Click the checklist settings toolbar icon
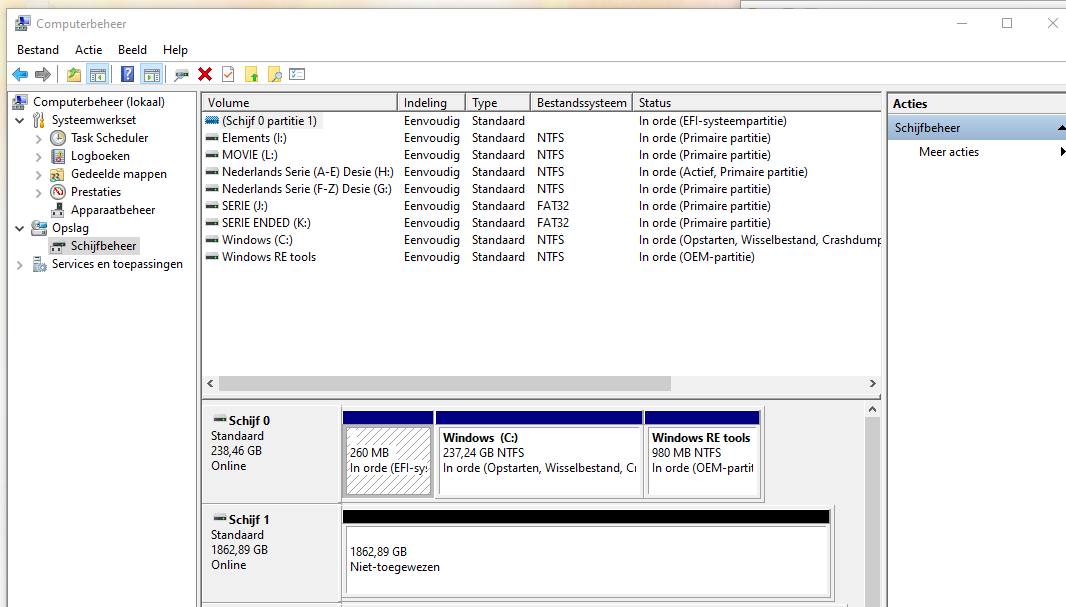1066x607 pixels. click(x=297, y=74)
